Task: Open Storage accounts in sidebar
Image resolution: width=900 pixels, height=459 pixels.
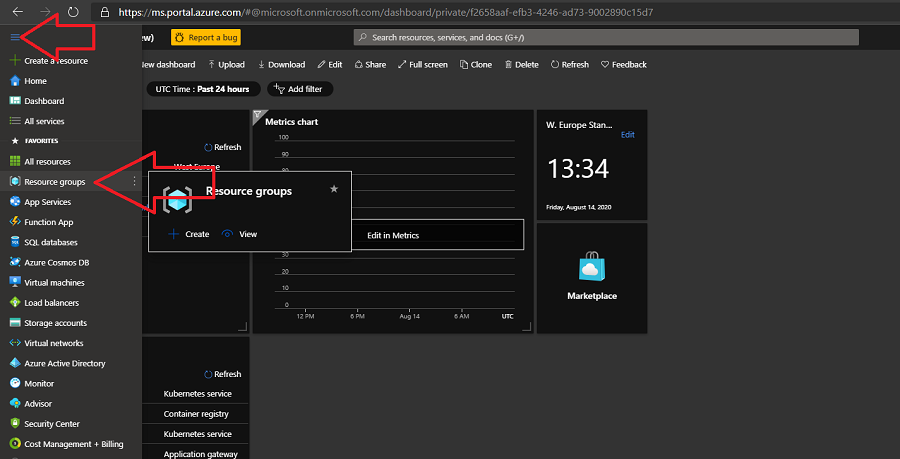Action: click(x=55, y=323)
